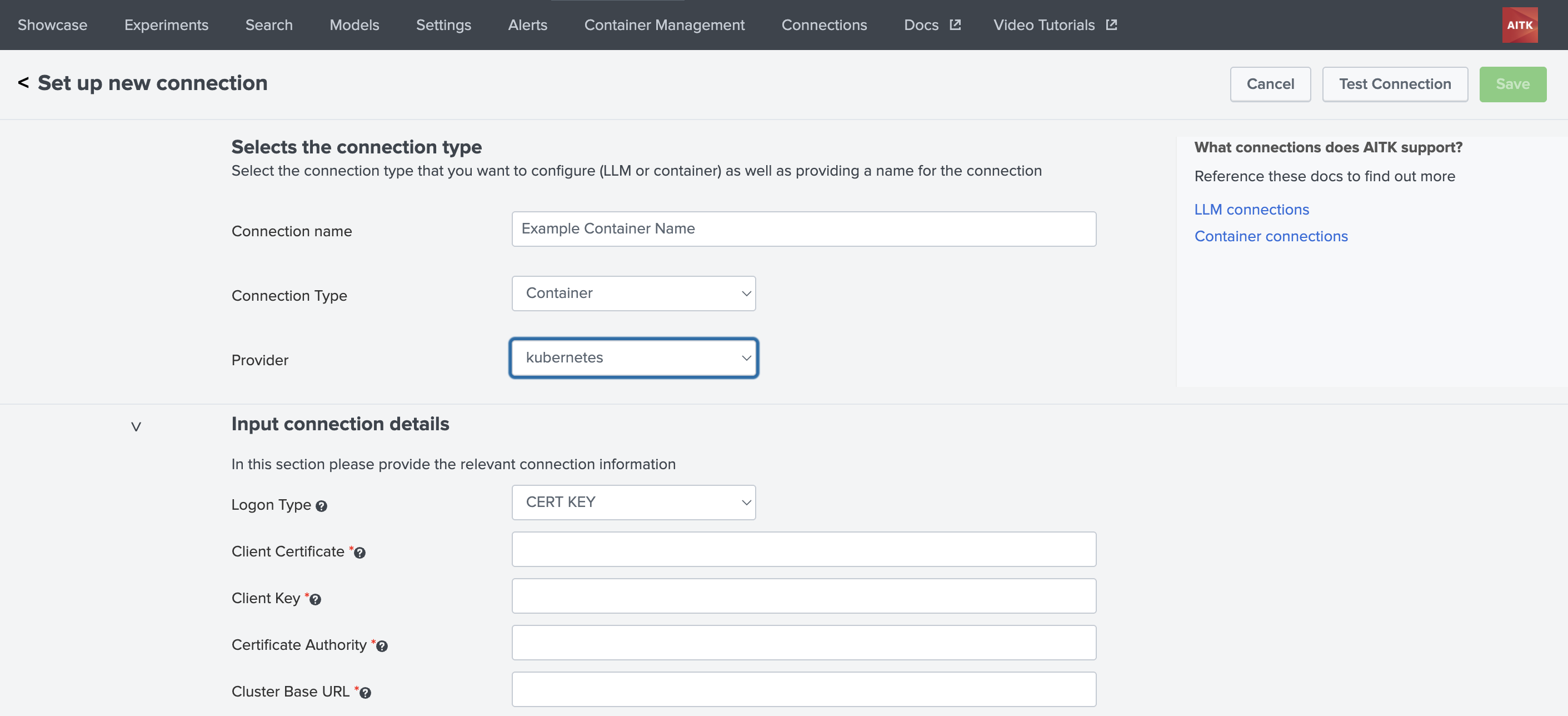Image resolution: width=1568 pixels, height=716 pixels.
Task: Click the Docs external link icon
Action: (955, 25)
